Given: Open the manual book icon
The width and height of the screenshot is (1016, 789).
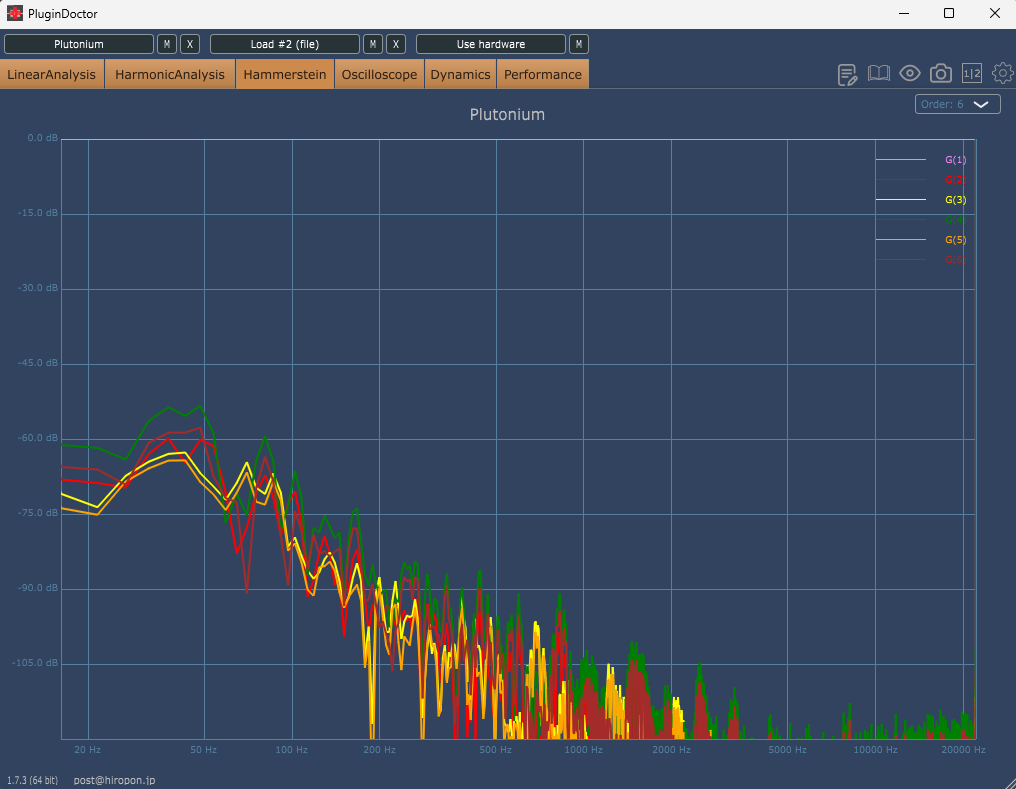Looking at the screenshot, I should pos(879,74).
